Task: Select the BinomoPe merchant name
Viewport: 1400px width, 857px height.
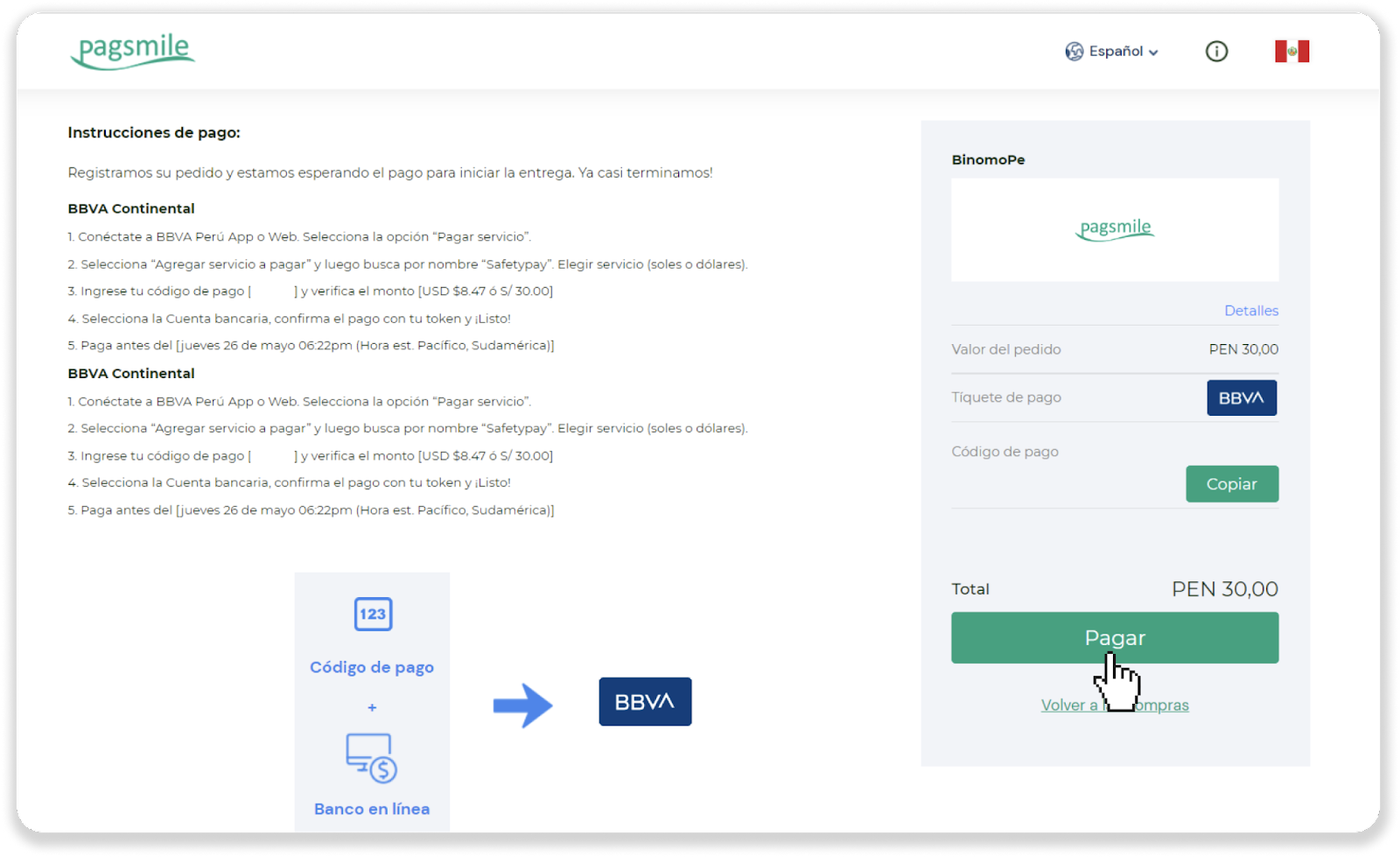Action: [988, 160]
